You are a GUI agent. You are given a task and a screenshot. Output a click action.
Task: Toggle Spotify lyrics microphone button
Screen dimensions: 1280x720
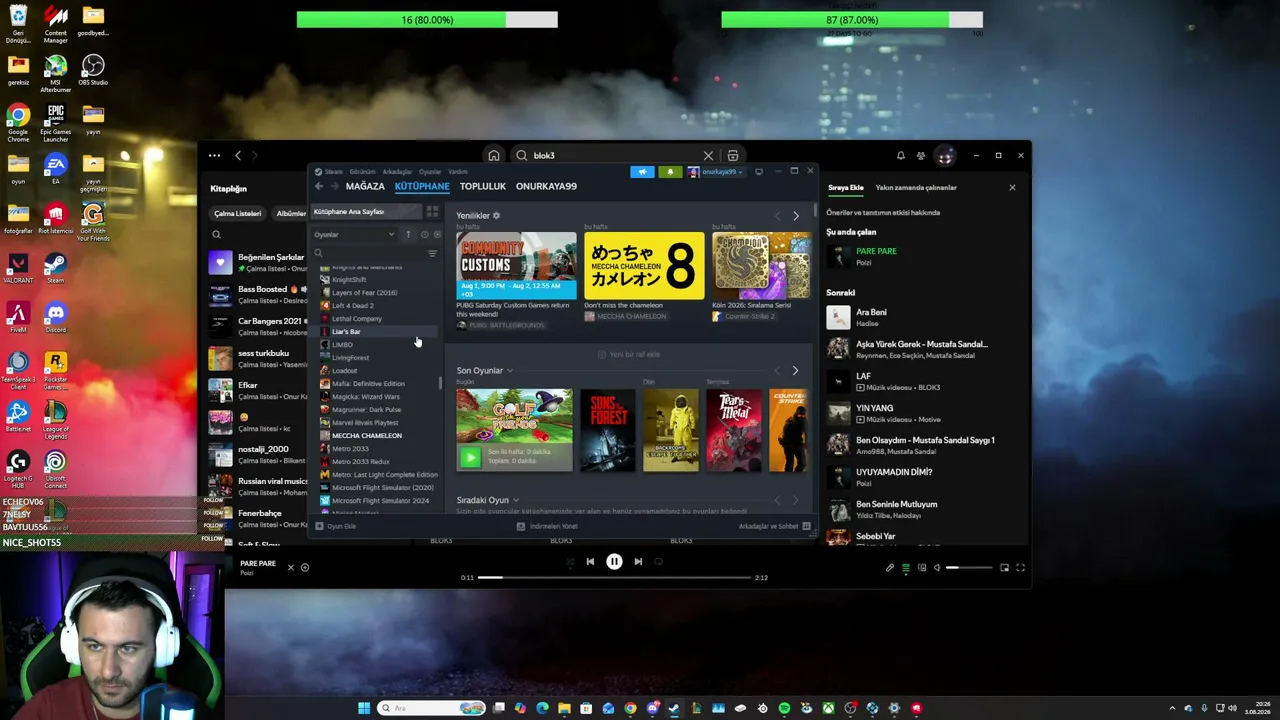890,568
